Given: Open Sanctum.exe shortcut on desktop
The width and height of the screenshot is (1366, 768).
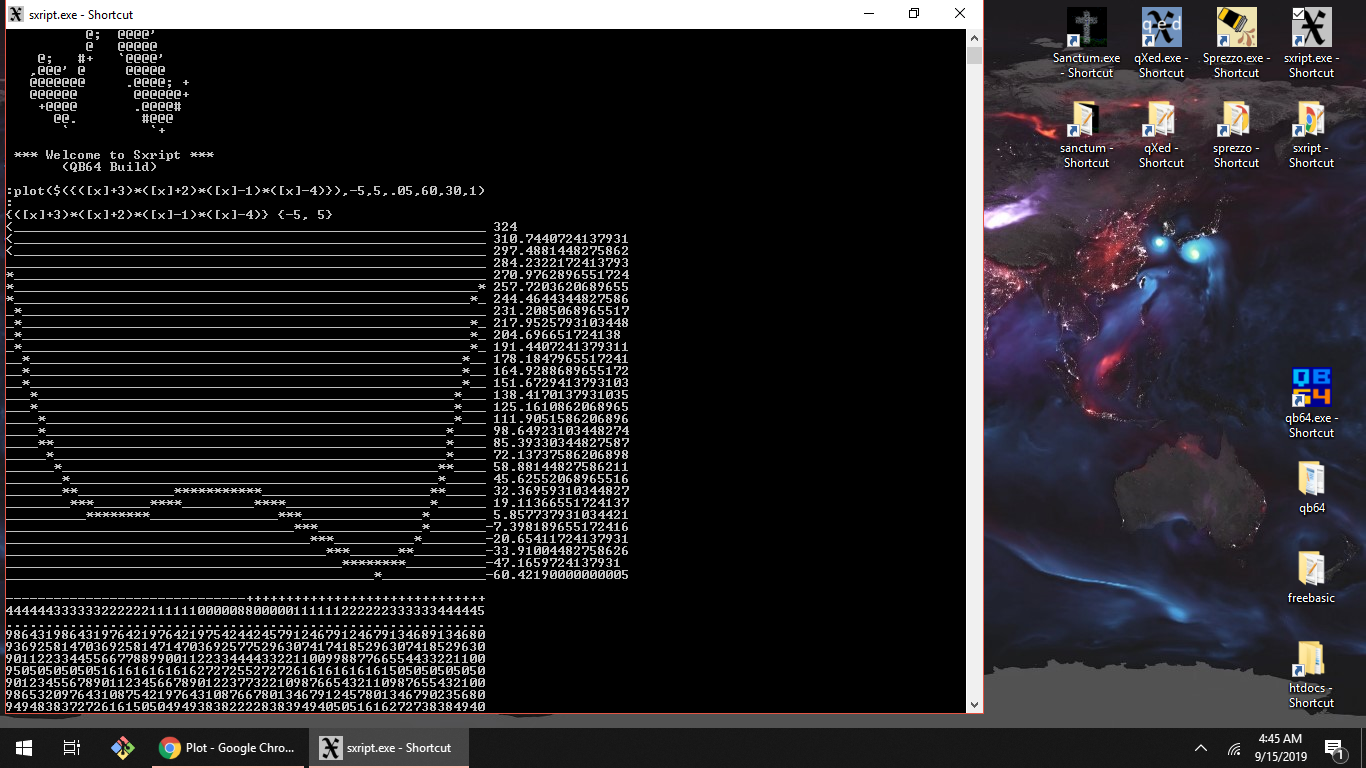Looking at the screenshot, I should coord(1086,30).
